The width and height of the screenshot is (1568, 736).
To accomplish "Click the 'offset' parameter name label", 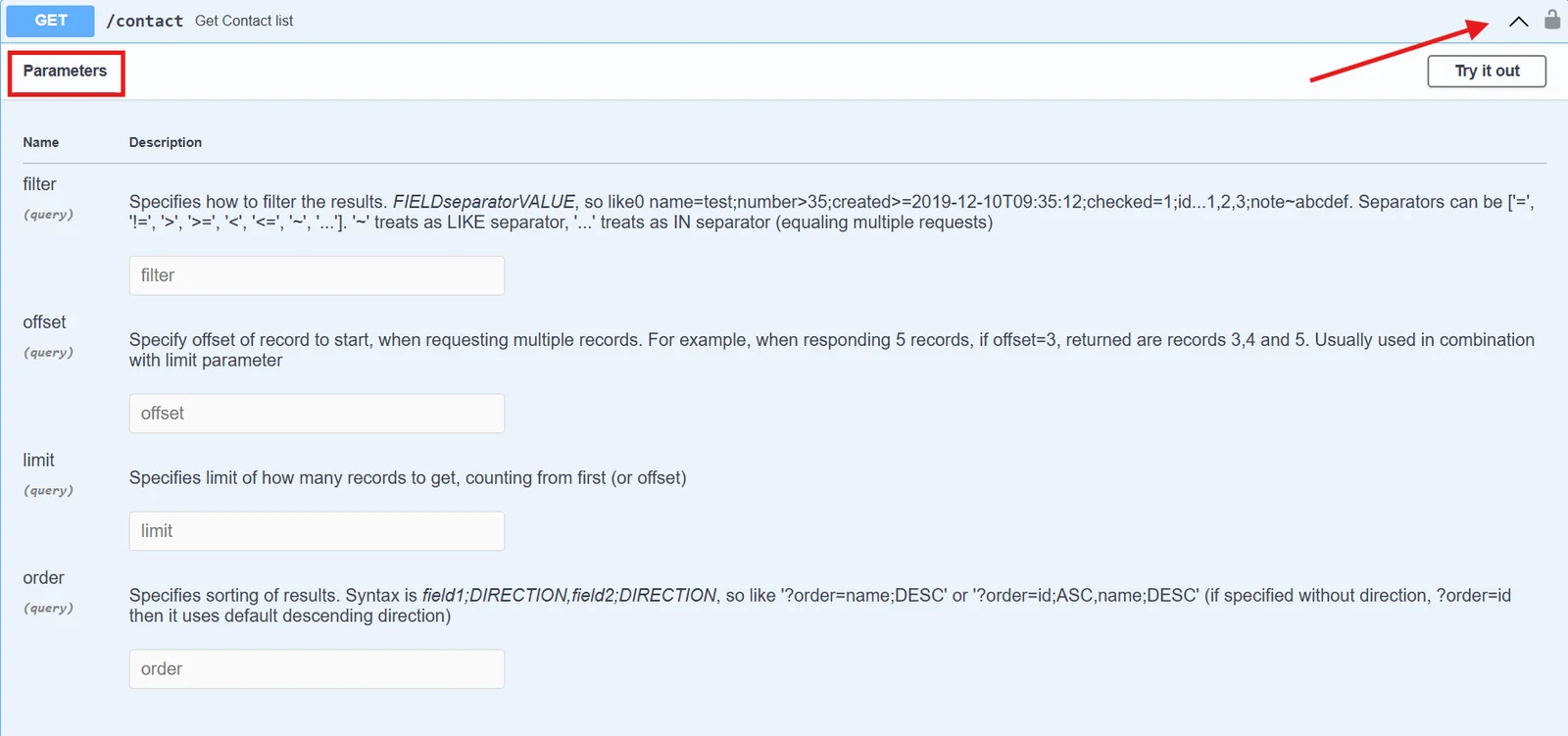I will click(x=44, y=322).
